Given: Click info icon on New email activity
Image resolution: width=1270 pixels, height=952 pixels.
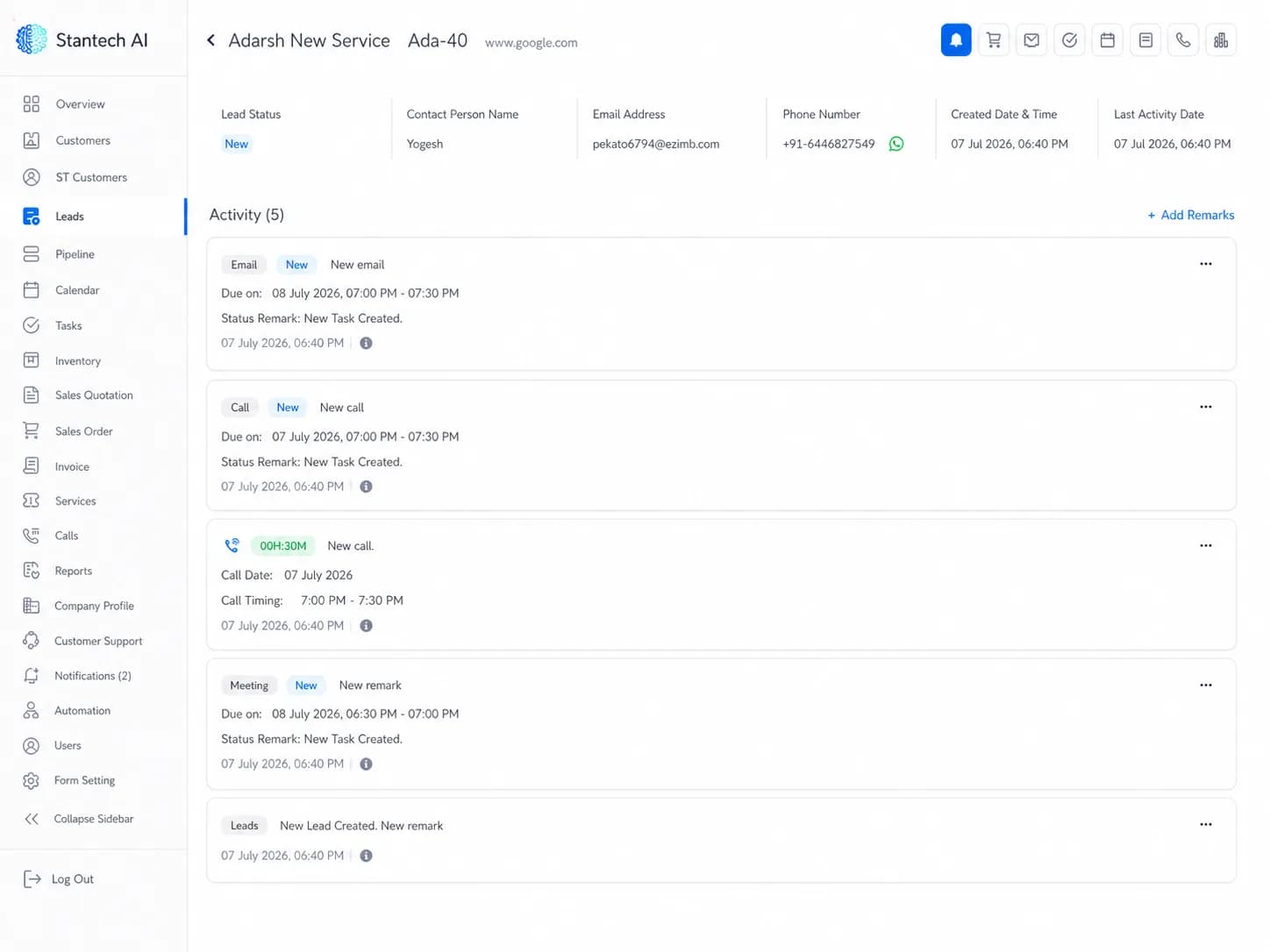Looking at the screenshot, I should [367, 344].
